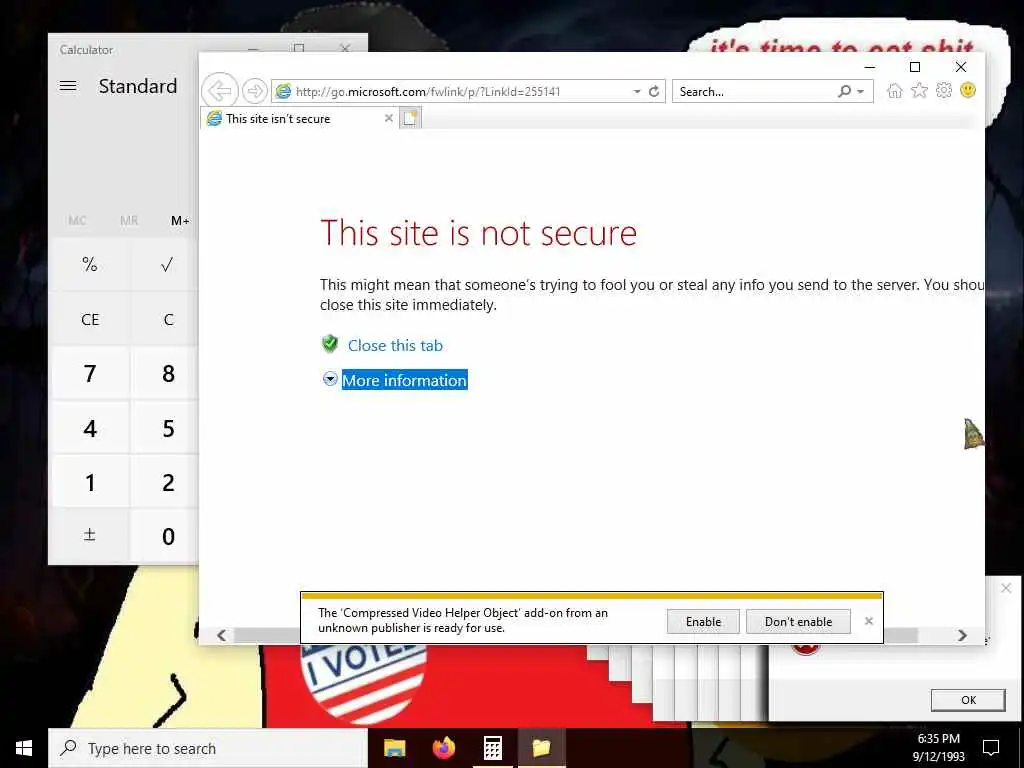Click the More information link
Screen dimensions: 1024x768
(404, 380)
